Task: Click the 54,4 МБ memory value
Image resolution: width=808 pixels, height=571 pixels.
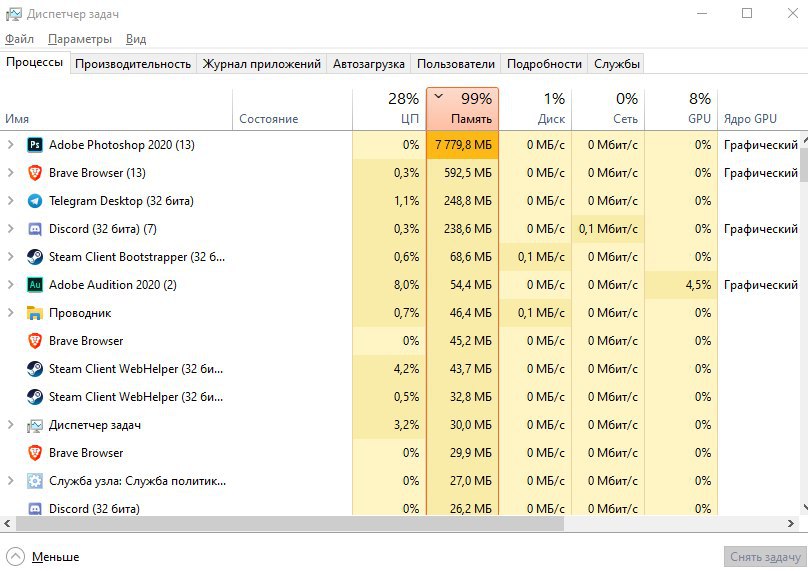Action: [470, 285]
